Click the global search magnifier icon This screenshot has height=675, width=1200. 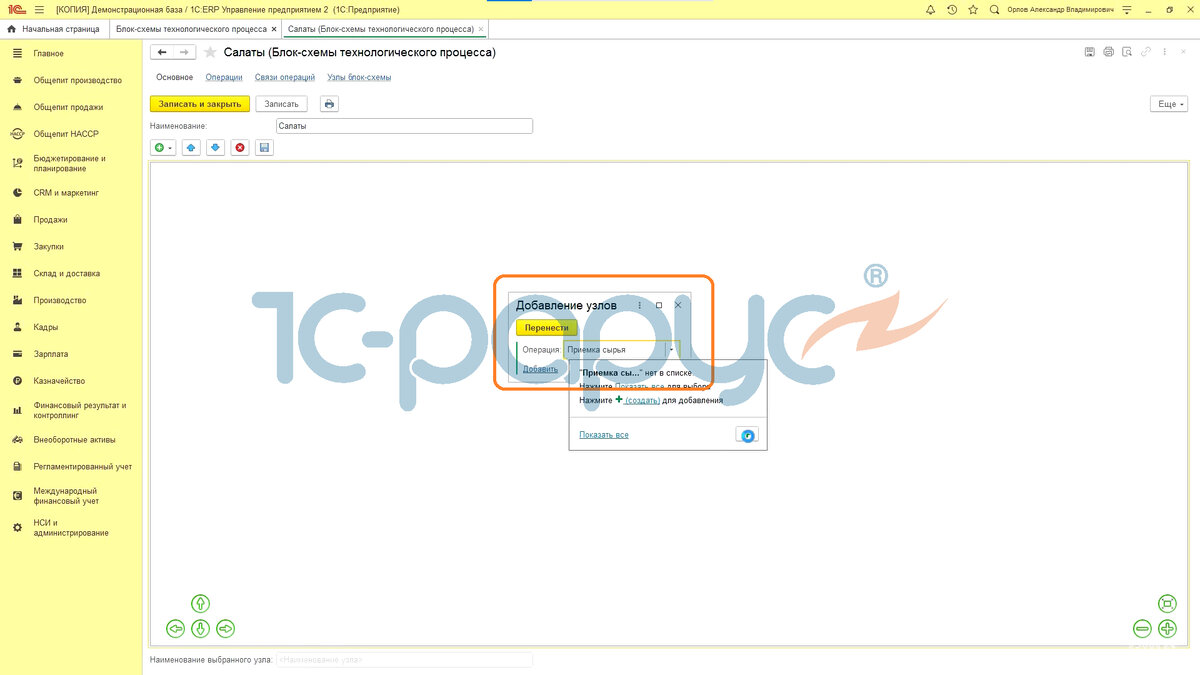click(x=994, y=9)
